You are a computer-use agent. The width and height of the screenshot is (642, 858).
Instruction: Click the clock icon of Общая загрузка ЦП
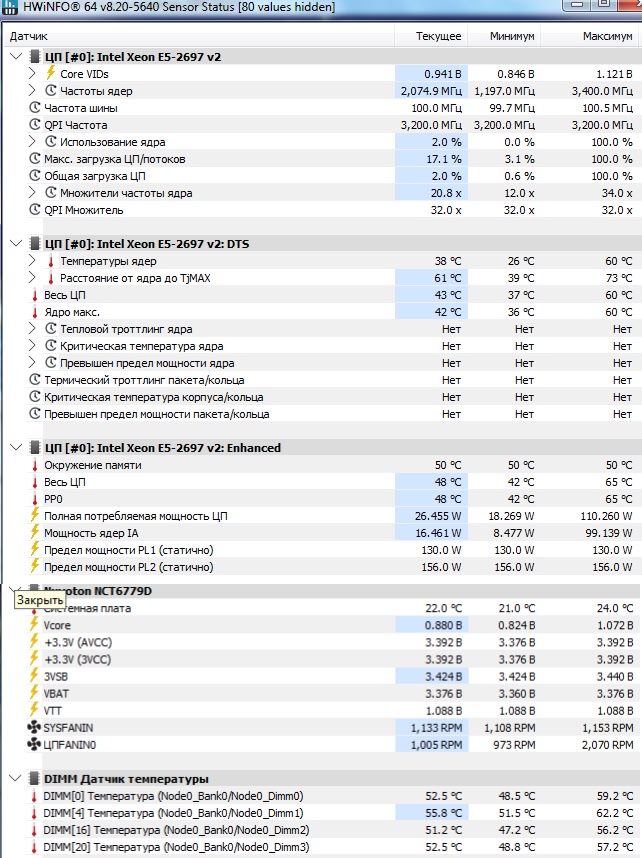pos(34,176)
